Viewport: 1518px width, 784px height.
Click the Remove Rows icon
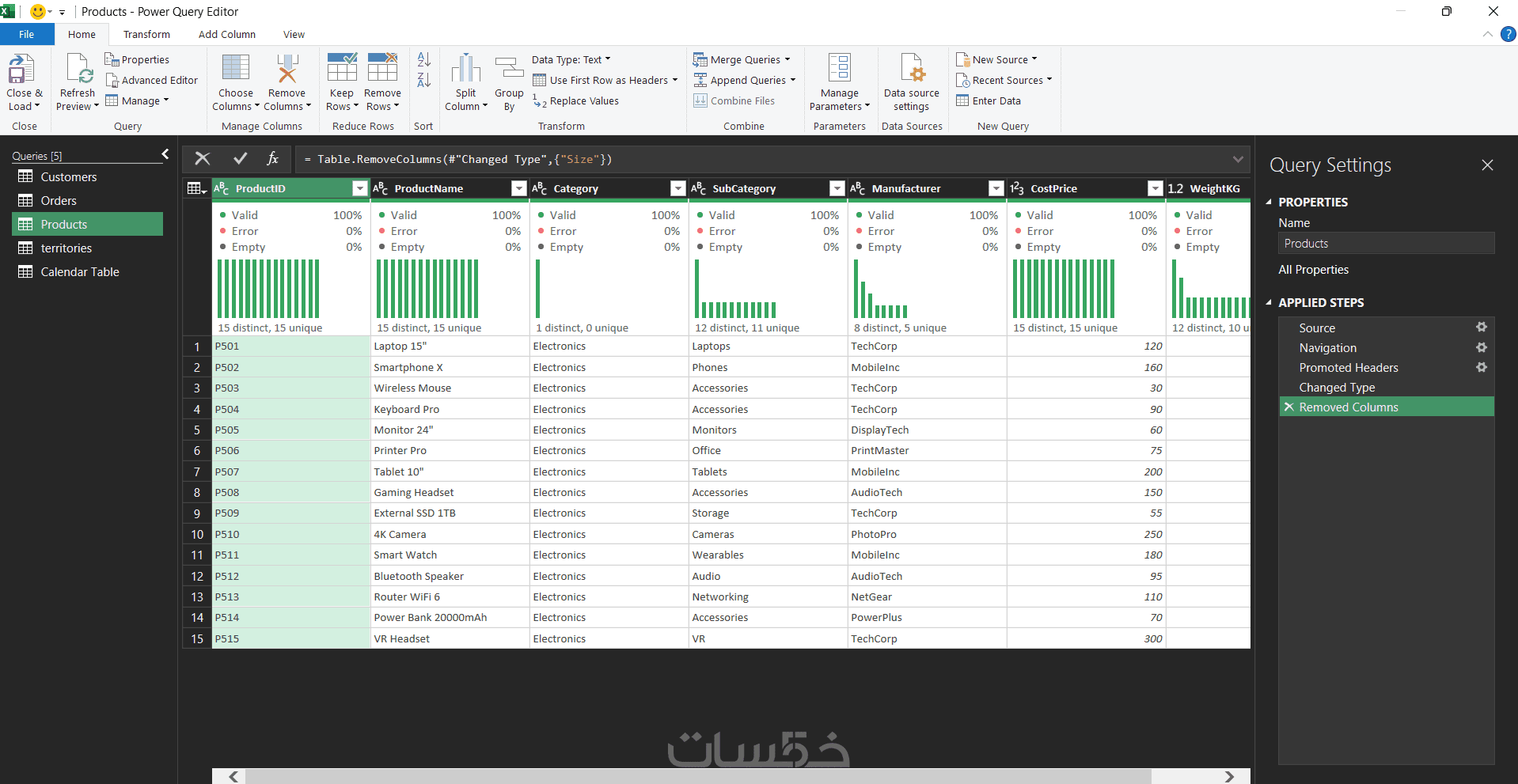[x=382, y=67]
